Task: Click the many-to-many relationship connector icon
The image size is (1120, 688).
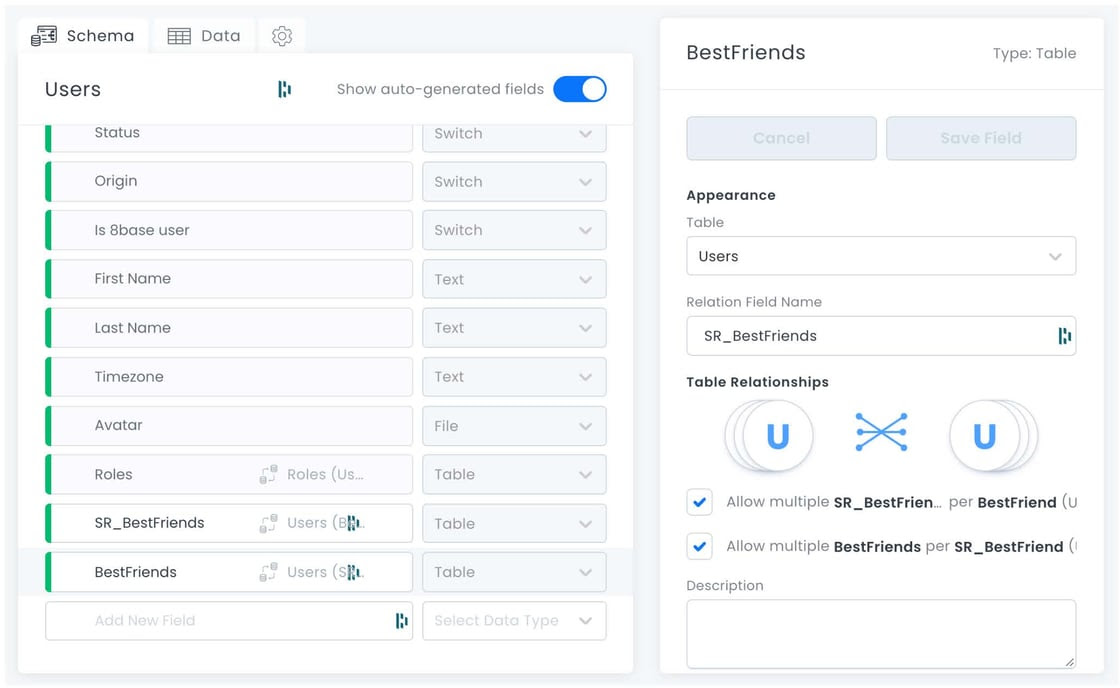Action: (x=881, y=432)
